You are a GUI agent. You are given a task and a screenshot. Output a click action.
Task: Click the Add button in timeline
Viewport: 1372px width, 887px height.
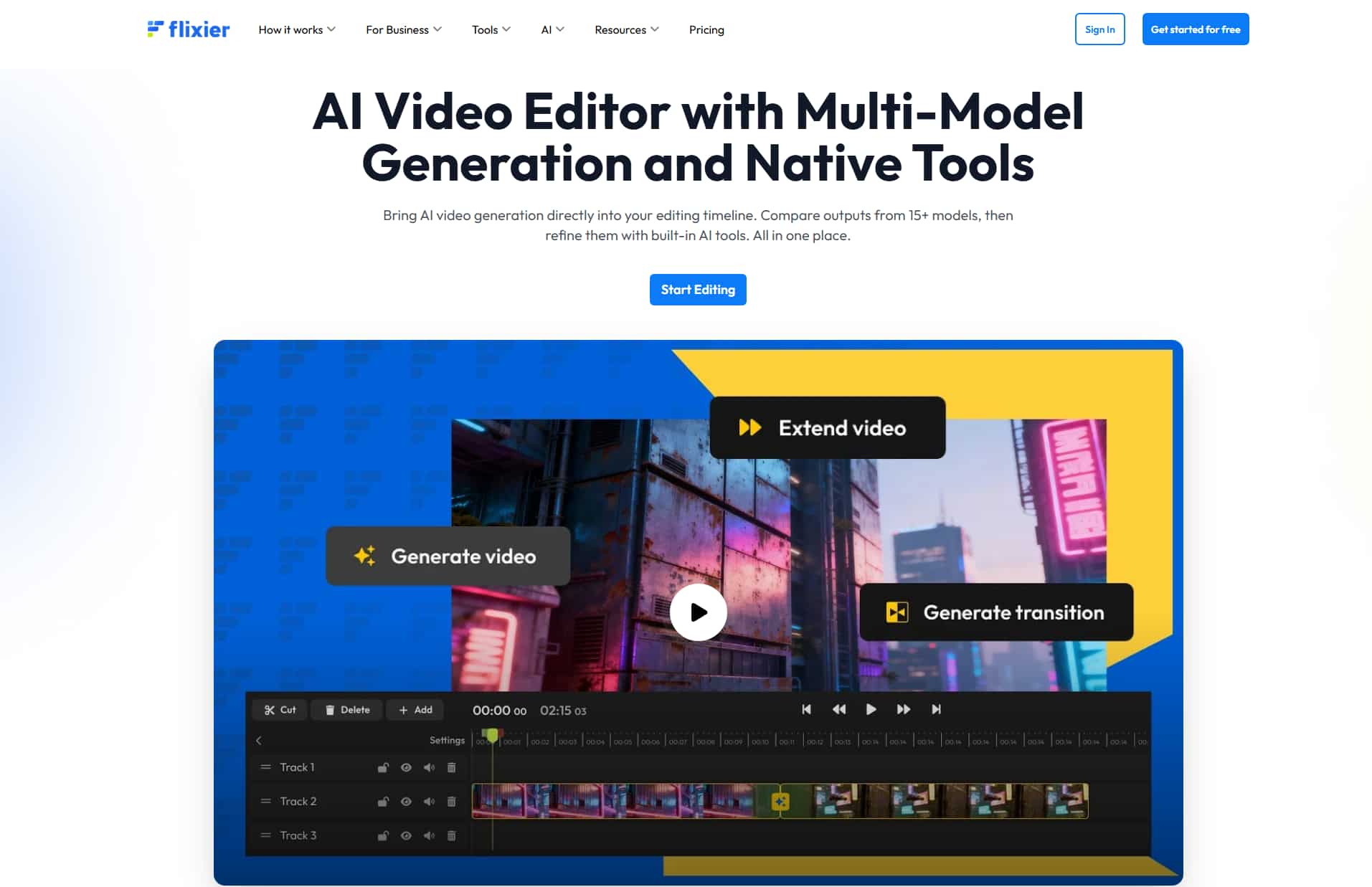click(x=415, y=710)
